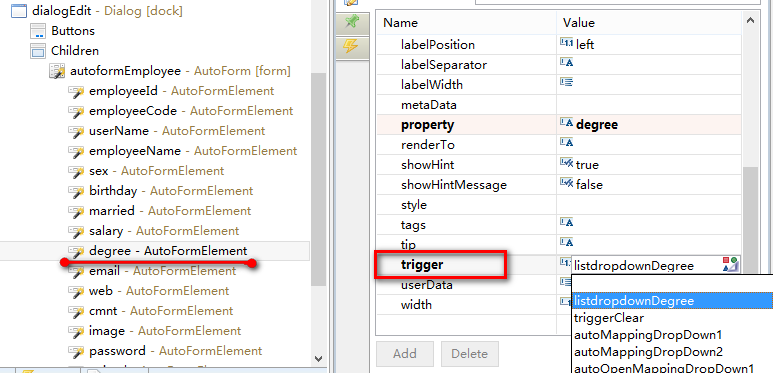Image resolution: width=773 pixels, height=373 pixels.
Task: Select married - AutoFormElement row
Action: click(170, 211)
